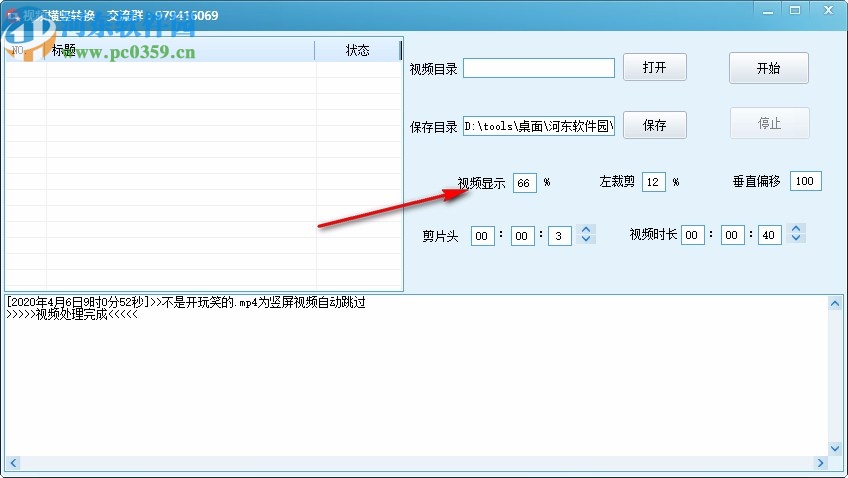
Task: Click log scrollbar up arrow
Action: click(x=835, y=303)
